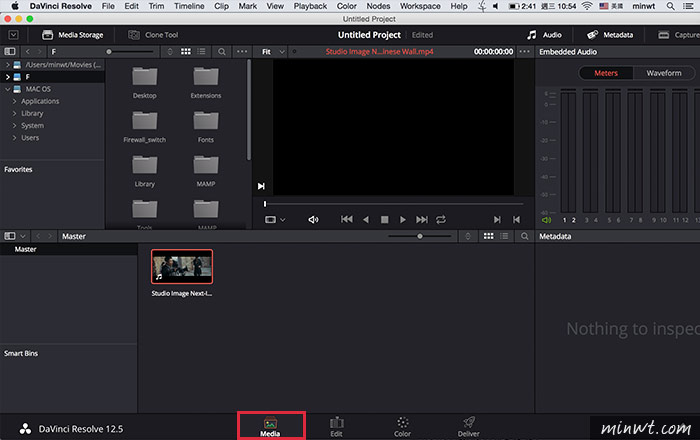Click the next-clip arrow at viewer left

tap(261, 186)
